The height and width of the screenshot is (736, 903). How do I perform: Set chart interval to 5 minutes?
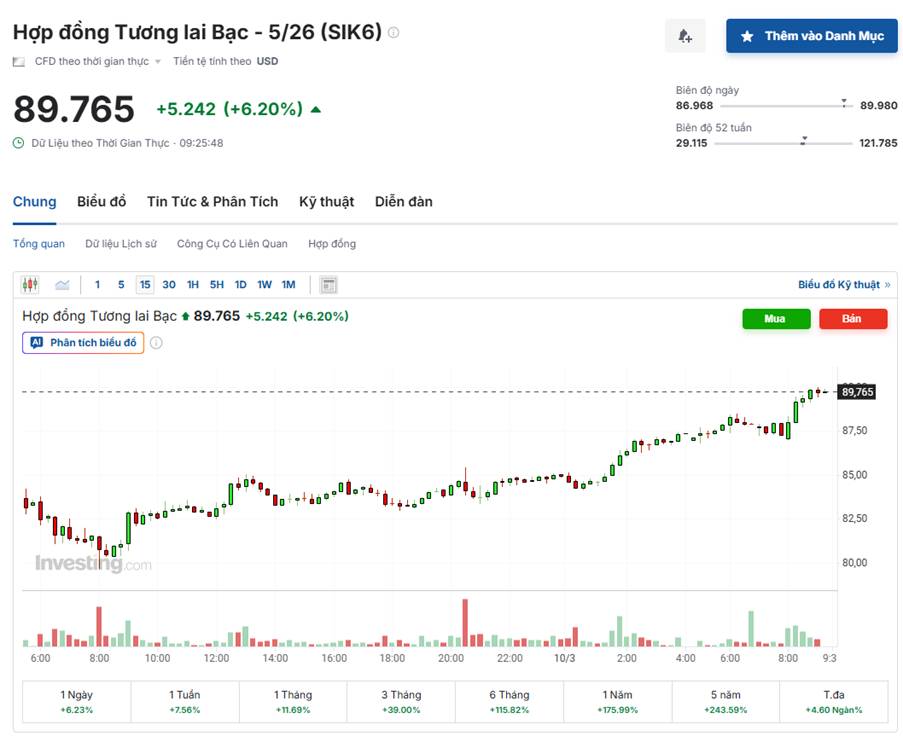pyautogui.click(x=121, y=284)
